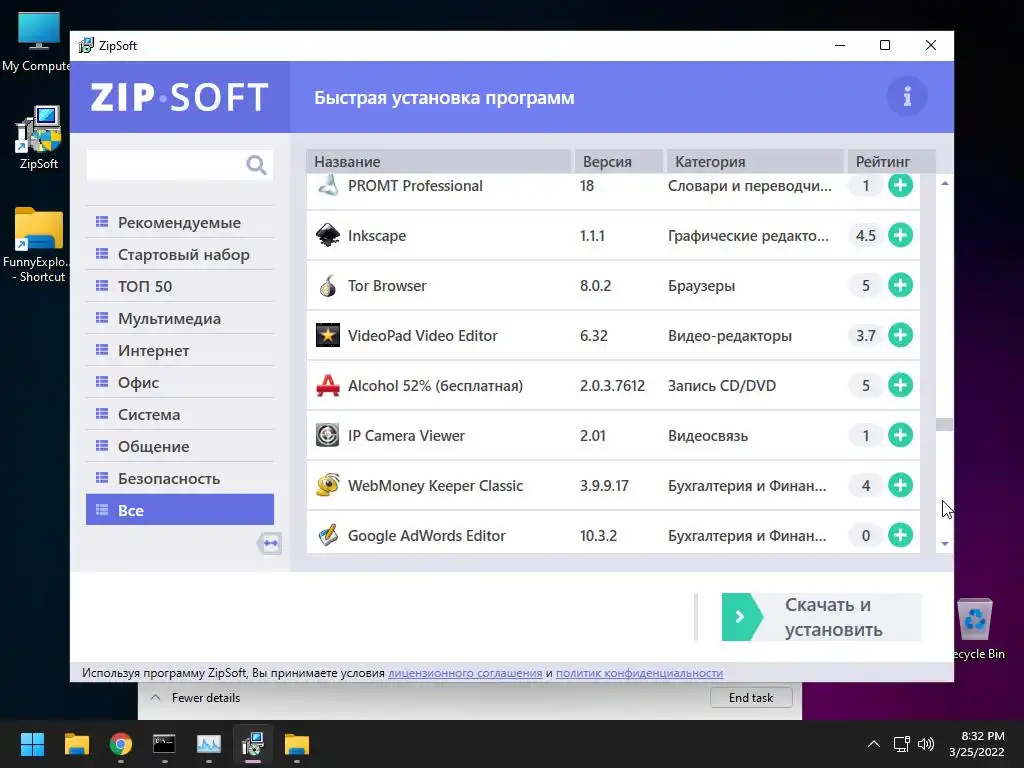Viewport: 1024px width, 768px height.
Task: Collapse the sidebar with the arrows icon
Action: [x=270, y=543]
